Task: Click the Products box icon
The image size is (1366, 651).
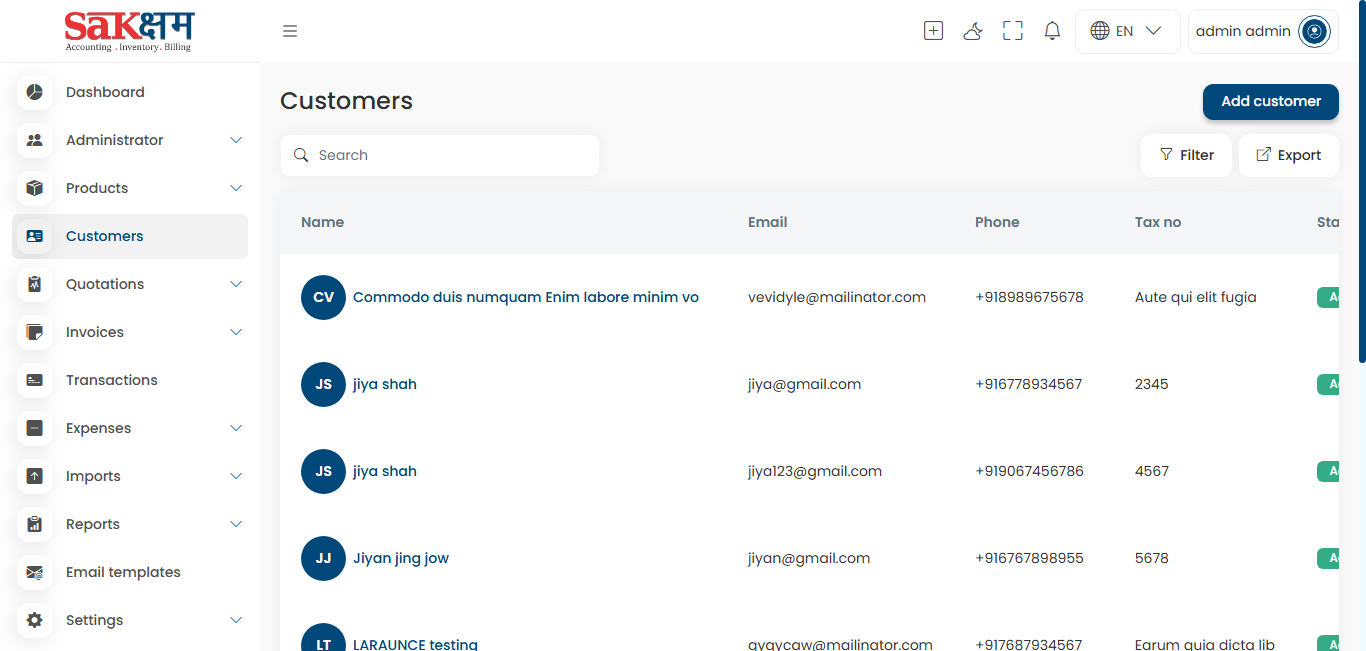Action: 35,188
